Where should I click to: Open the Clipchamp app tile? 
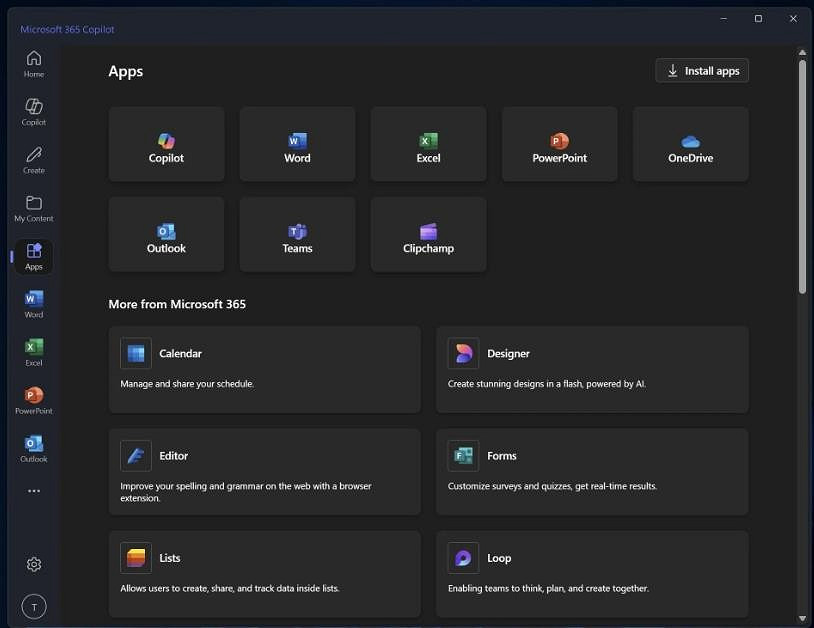coord(428,234)
